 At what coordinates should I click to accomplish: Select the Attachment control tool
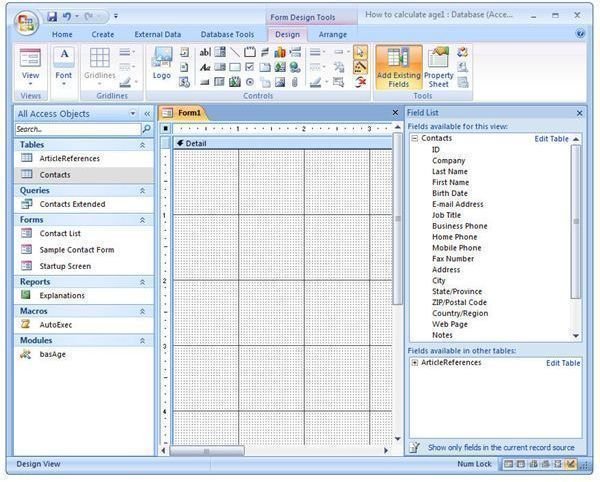click(295, 82)
